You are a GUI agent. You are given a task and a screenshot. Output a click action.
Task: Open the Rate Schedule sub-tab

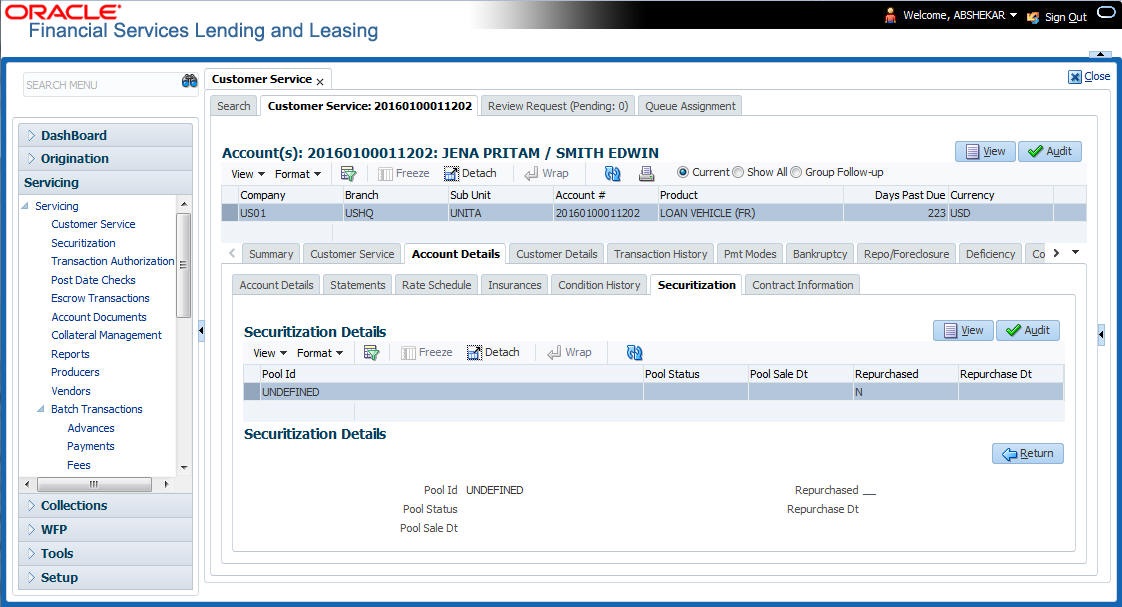[x=436, y=285]
